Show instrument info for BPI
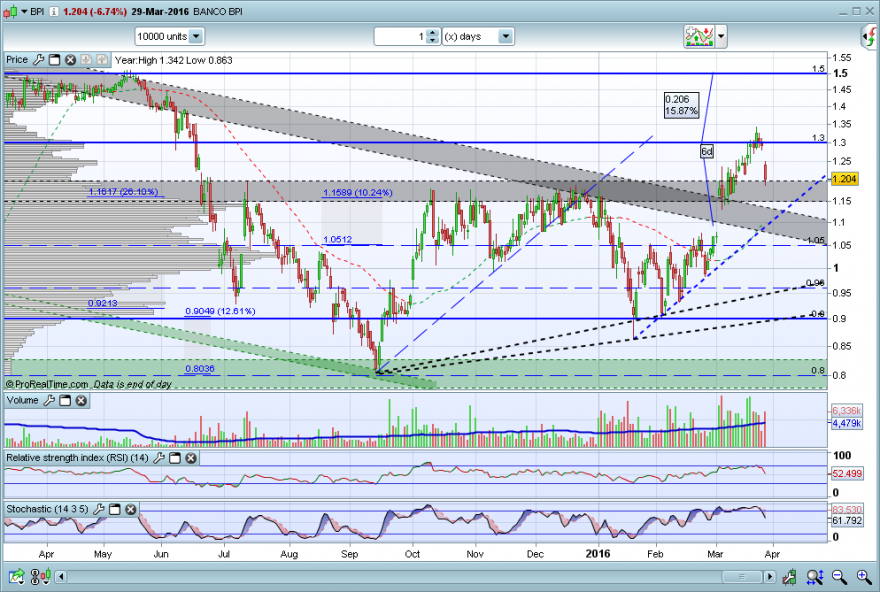Image resolution: width=880 pixels, height=592 pixels. [54, 12]
